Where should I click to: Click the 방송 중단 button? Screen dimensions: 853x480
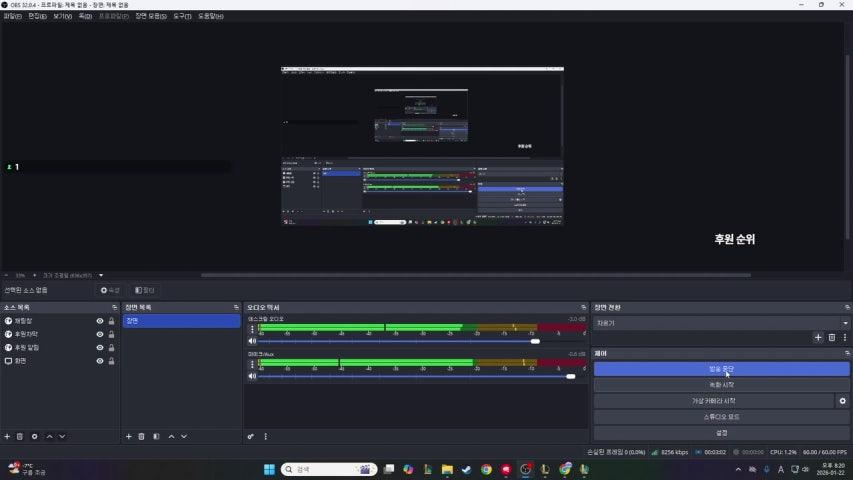(x=721, y=369)
